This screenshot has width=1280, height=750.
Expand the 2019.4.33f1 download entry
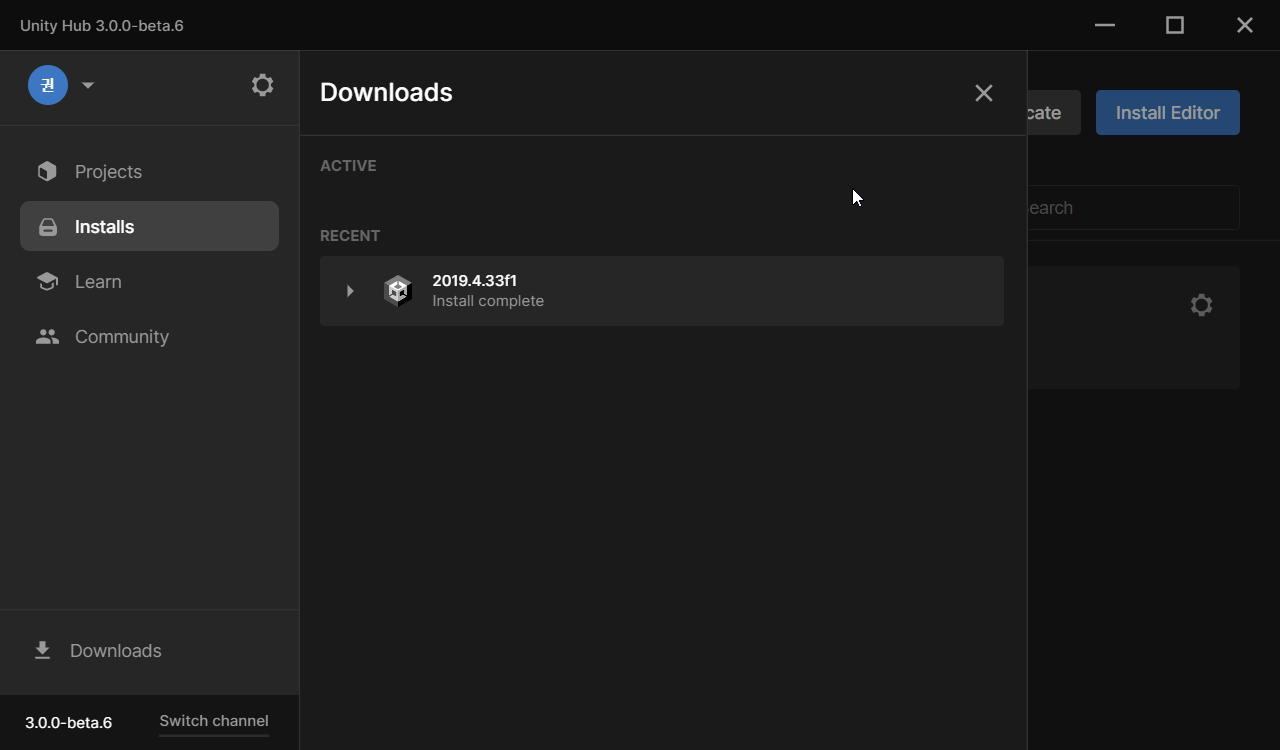pyautogui.click(x=350, y=291)
